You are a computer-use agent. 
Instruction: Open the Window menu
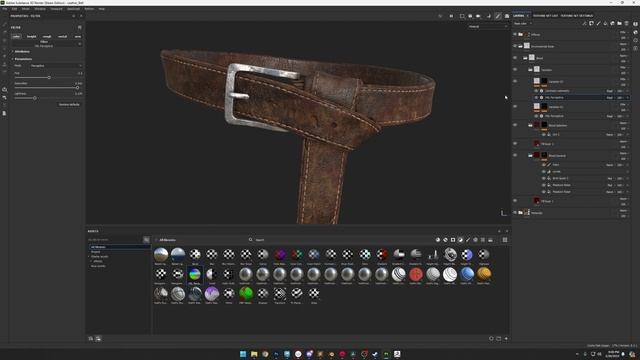click(x=40, y=9)
